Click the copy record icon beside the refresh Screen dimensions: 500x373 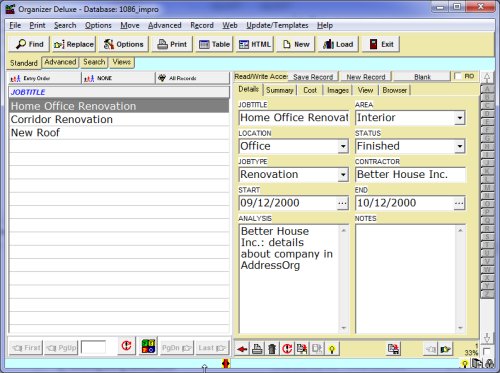302,349
